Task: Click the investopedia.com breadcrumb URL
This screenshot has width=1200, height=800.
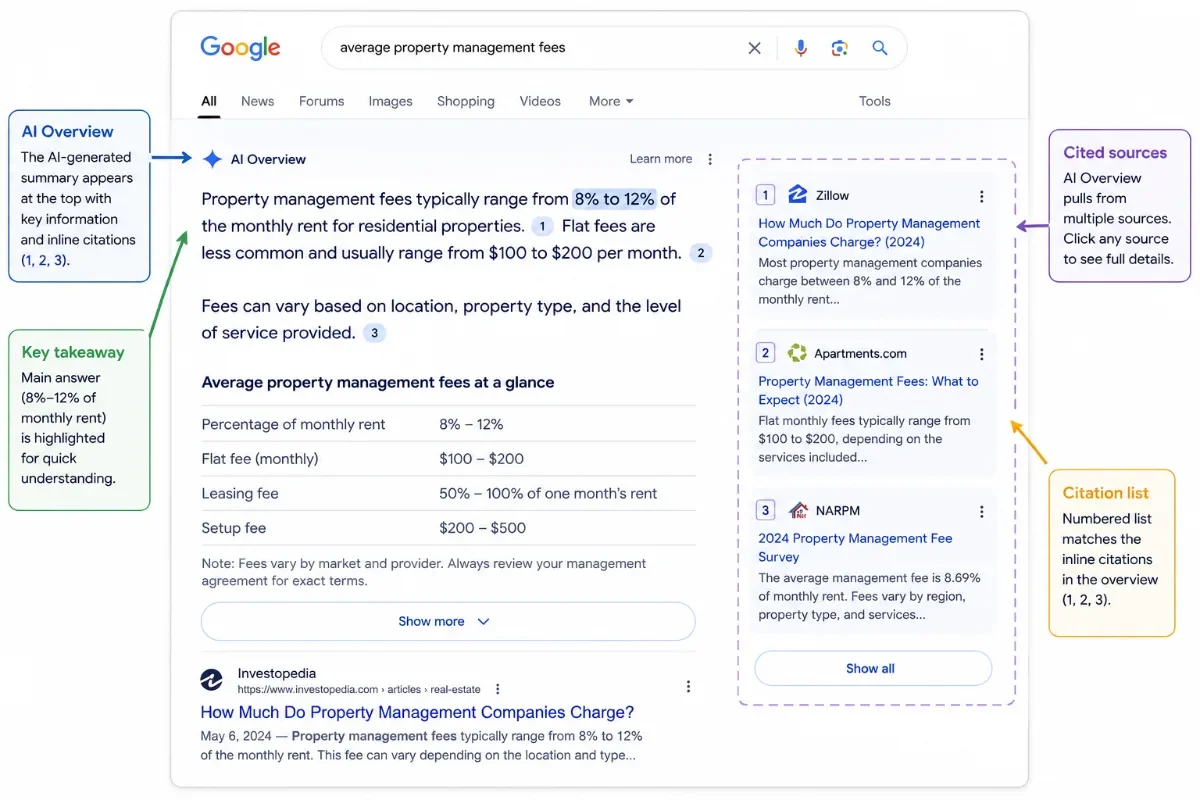Action: 359,689
